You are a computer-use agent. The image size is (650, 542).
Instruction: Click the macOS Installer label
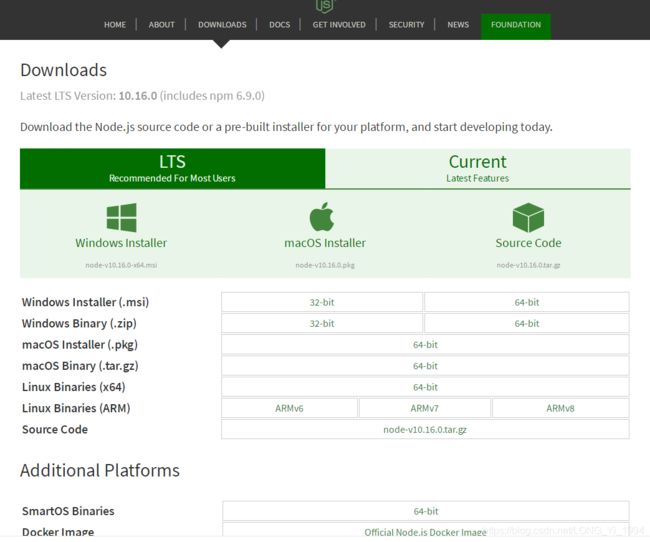pos(325,243)
